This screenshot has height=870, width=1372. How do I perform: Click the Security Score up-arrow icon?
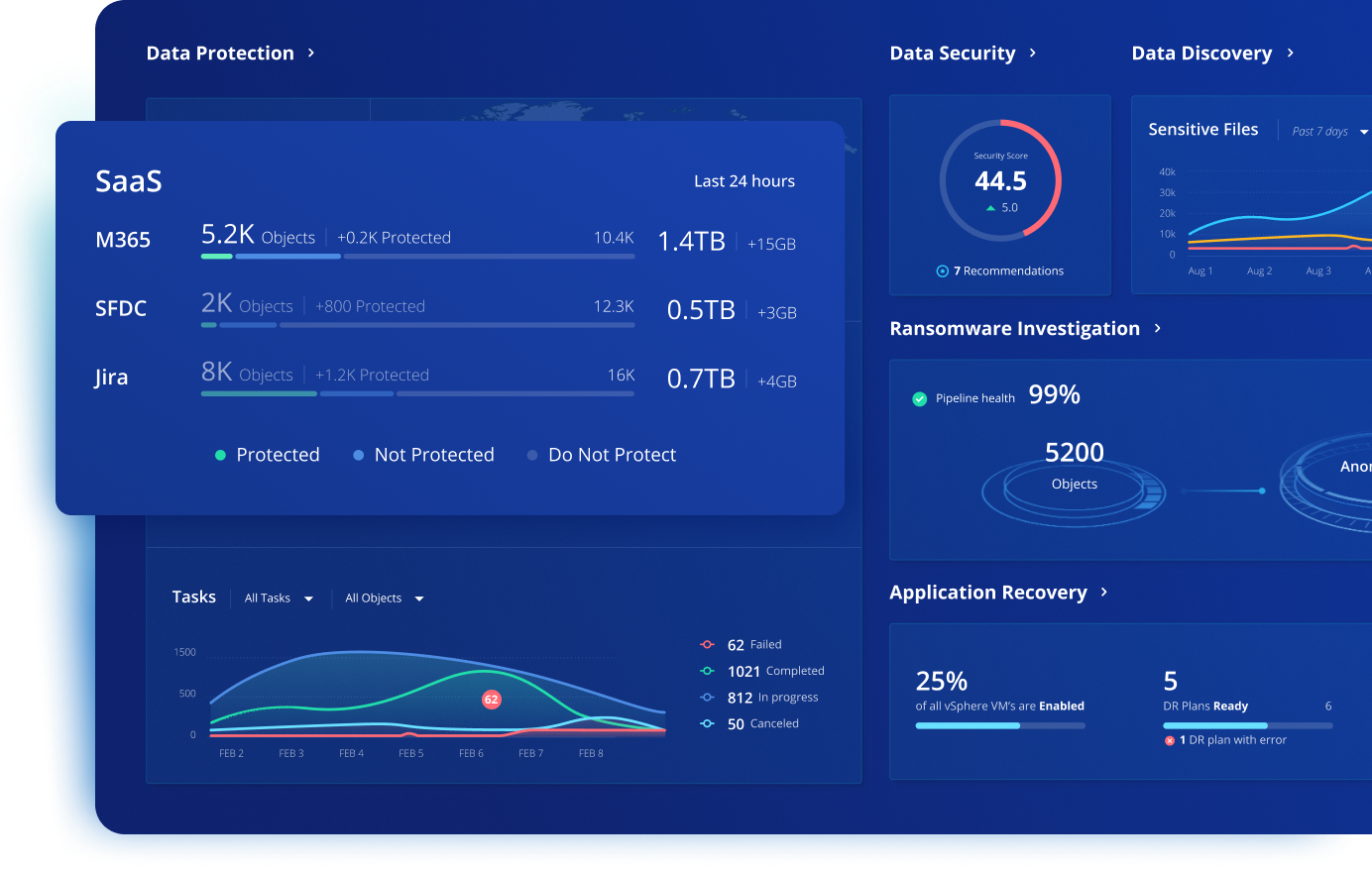[x=990, y=208]
